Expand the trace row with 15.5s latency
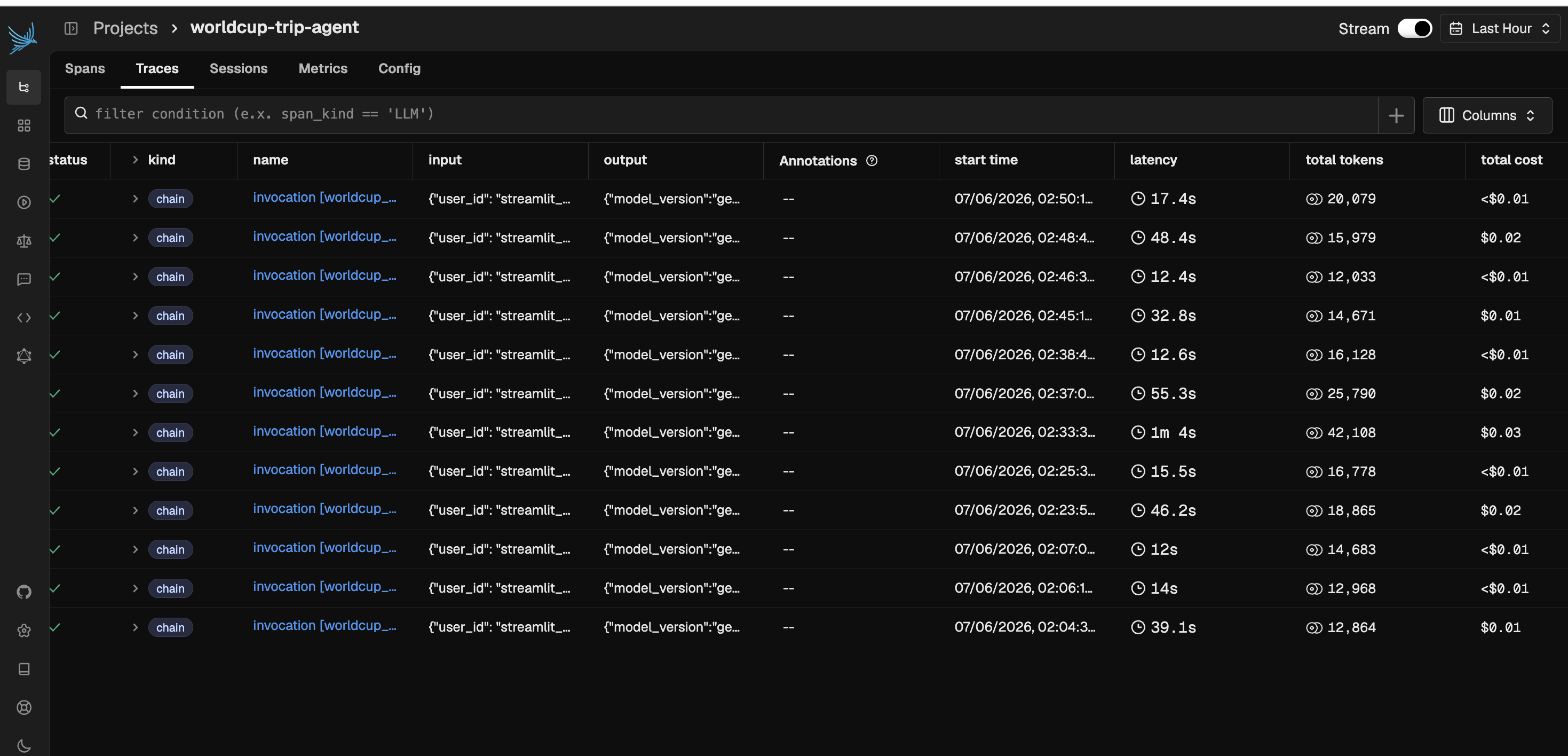This screenshot has width=1568, height=756. (x=135, y=471)
